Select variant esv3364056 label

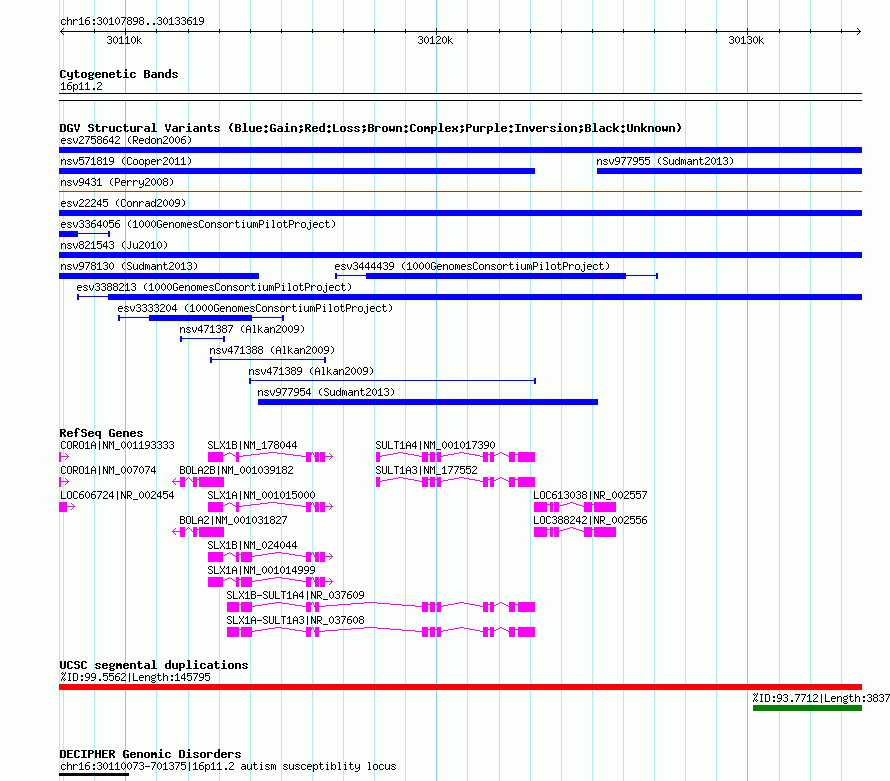(x=198, y=224)
